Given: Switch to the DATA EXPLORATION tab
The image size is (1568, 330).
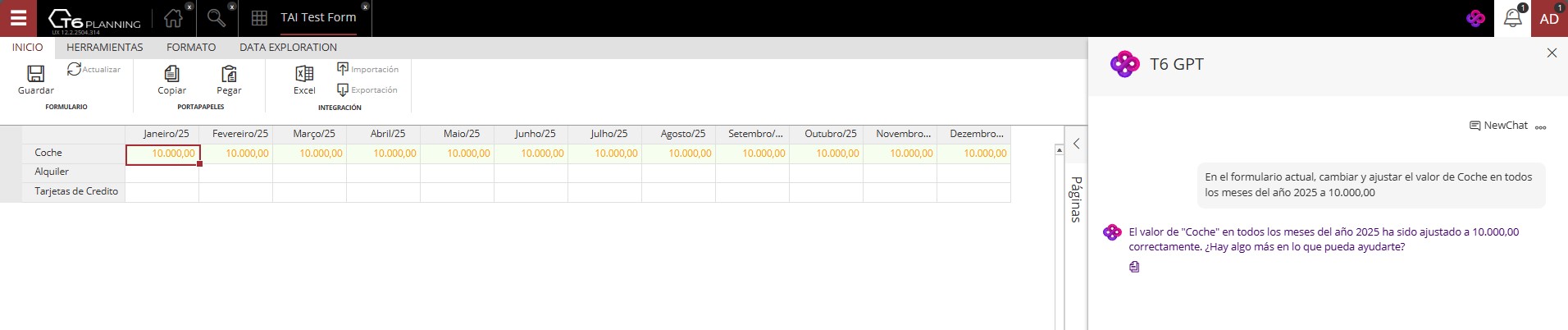Looking at the screenshot, I should [x=288, y=48].
